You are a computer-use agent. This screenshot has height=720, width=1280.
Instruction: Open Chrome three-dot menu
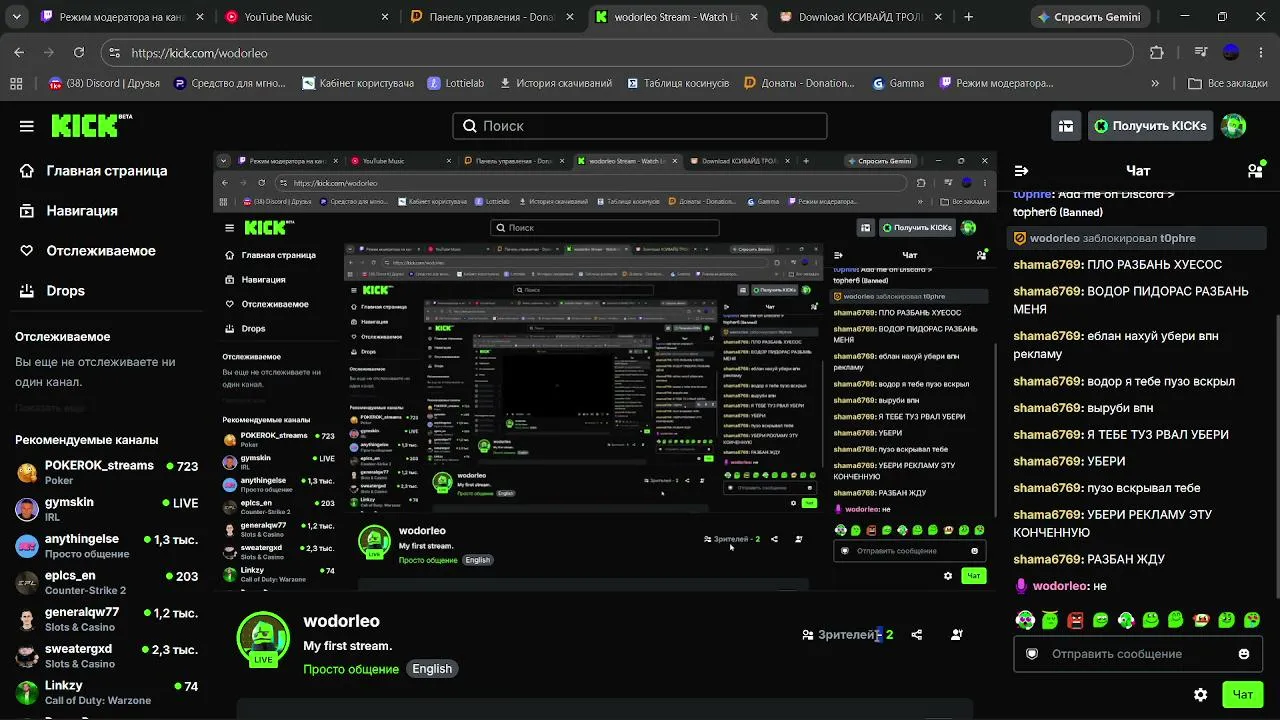click(x=1260, y=53)
